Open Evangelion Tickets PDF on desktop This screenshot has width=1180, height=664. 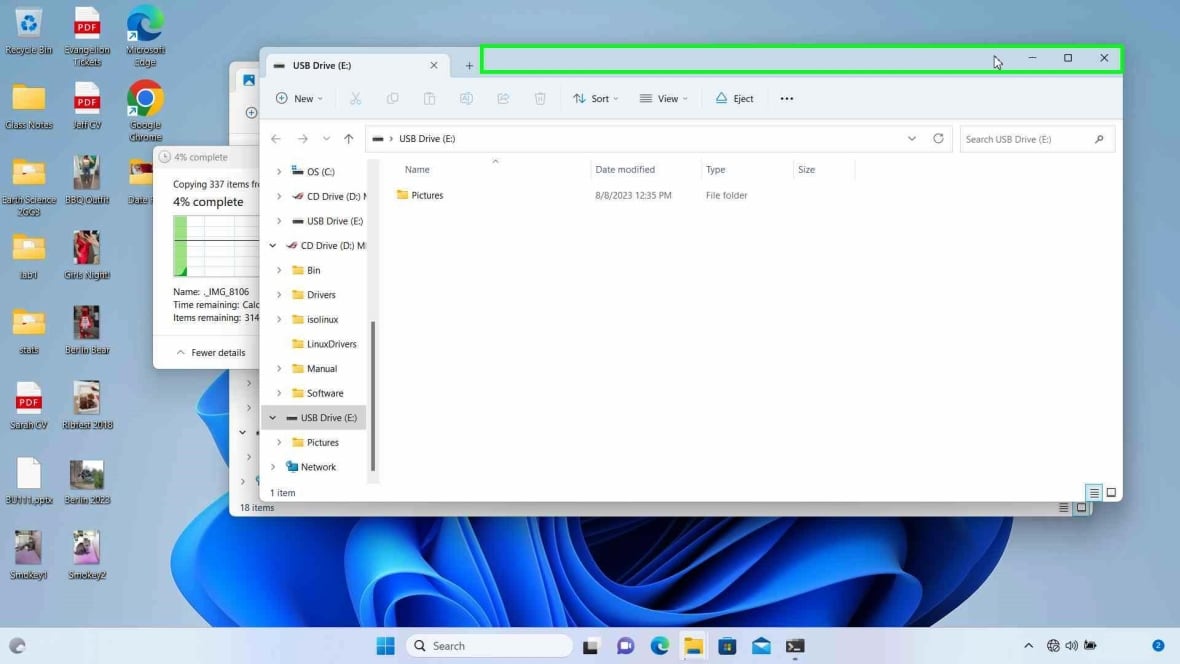(87, 36)
